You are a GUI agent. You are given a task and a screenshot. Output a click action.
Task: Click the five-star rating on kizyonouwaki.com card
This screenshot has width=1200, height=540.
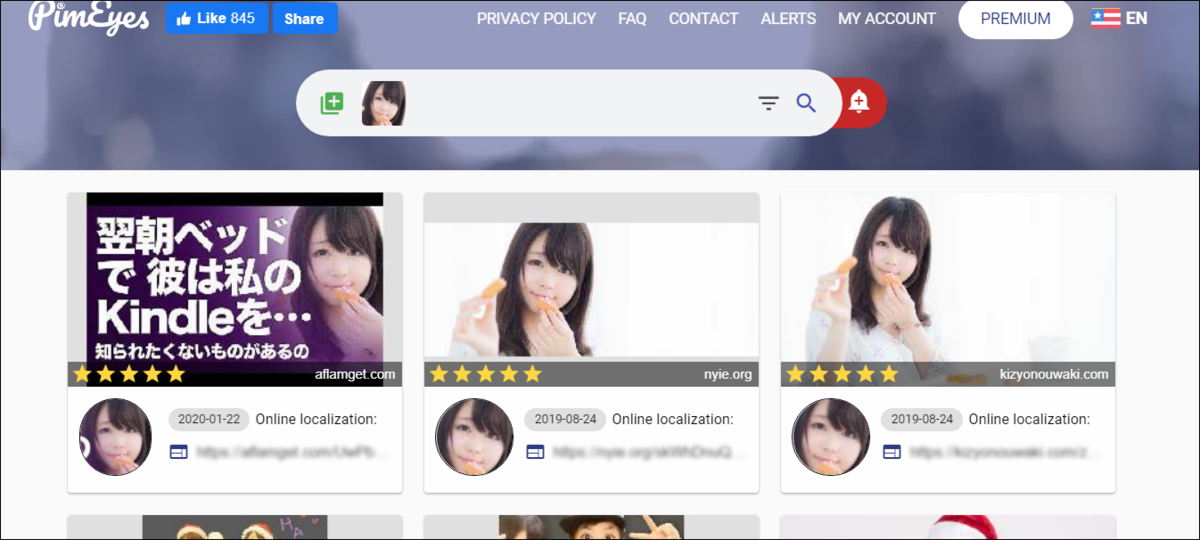coord(842,374)
